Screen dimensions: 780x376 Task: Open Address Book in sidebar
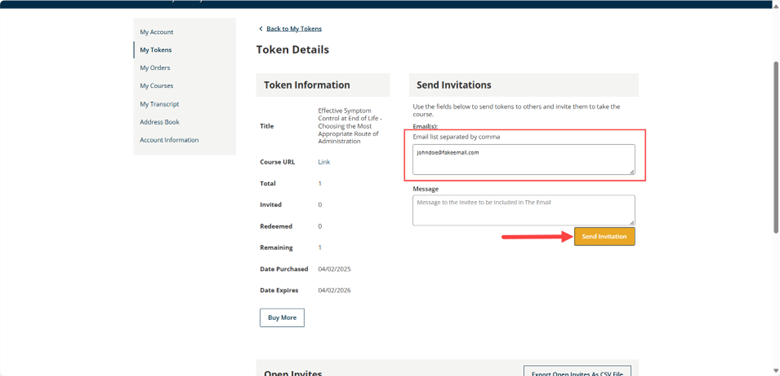pyautogui.click(x=159, y=122)
